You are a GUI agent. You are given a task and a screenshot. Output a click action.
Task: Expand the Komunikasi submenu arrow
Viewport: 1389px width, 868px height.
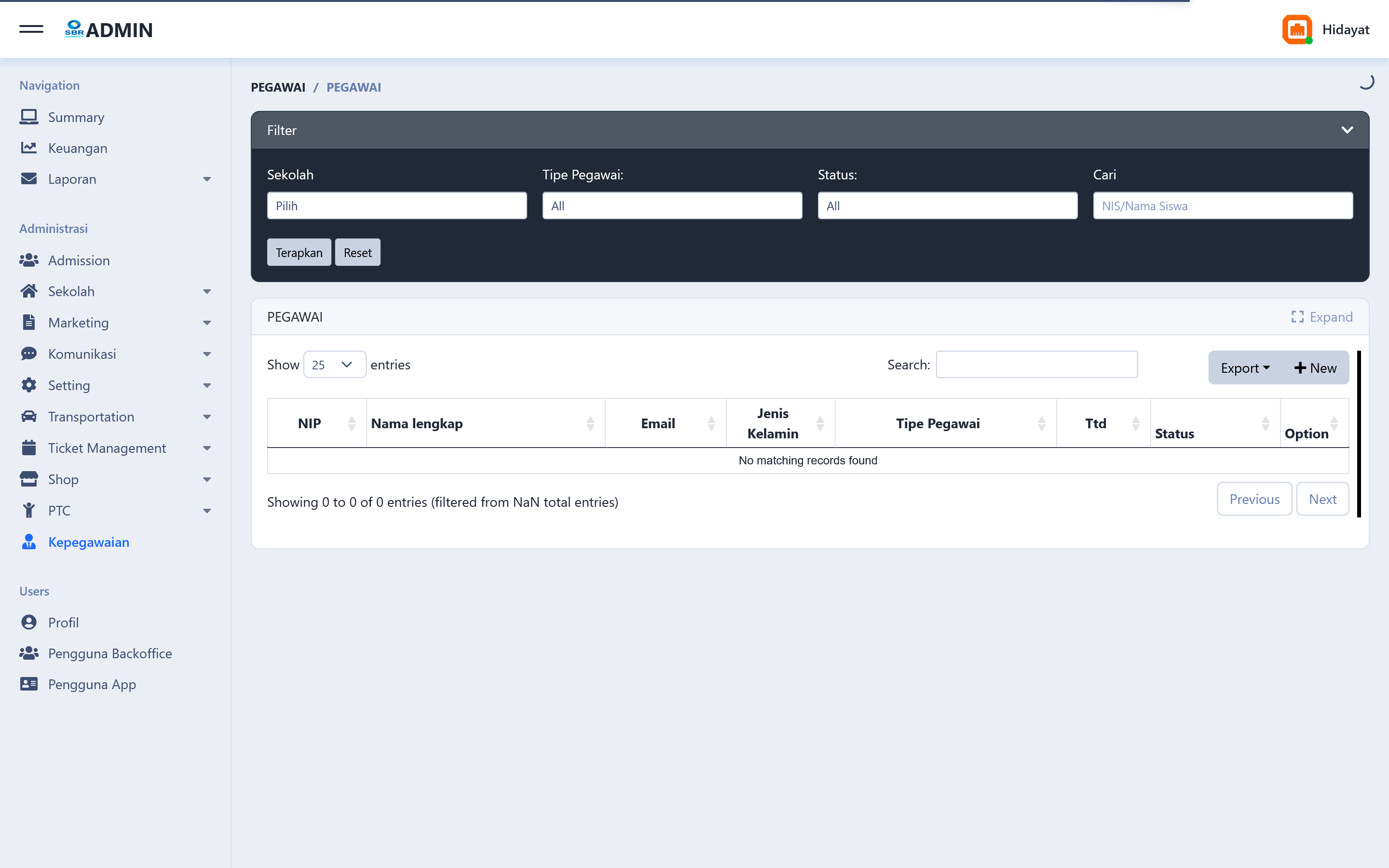pyautogui.click(x=207, y=355)
